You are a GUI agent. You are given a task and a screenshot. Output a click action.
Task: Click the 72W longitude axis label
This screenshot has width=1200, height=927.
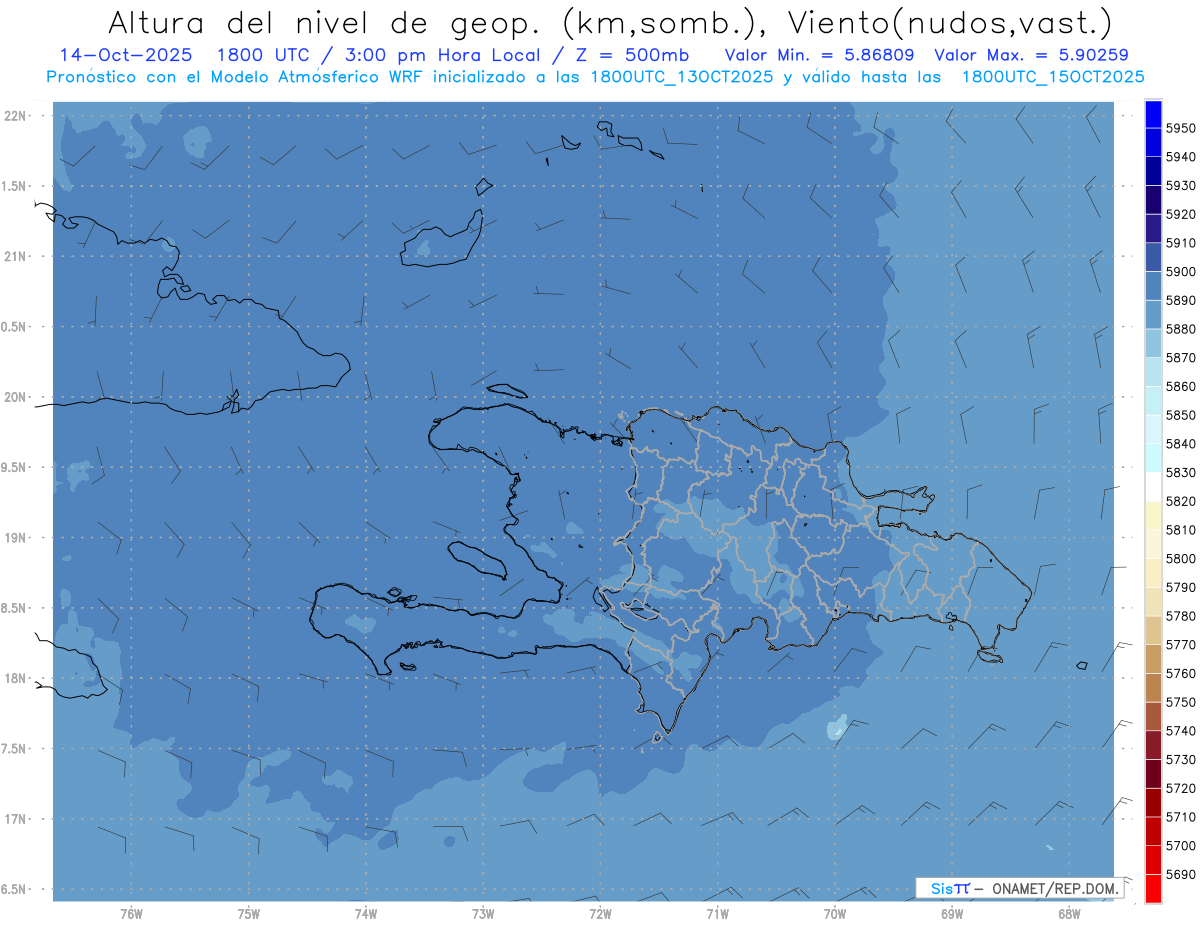tap(600, 914)
